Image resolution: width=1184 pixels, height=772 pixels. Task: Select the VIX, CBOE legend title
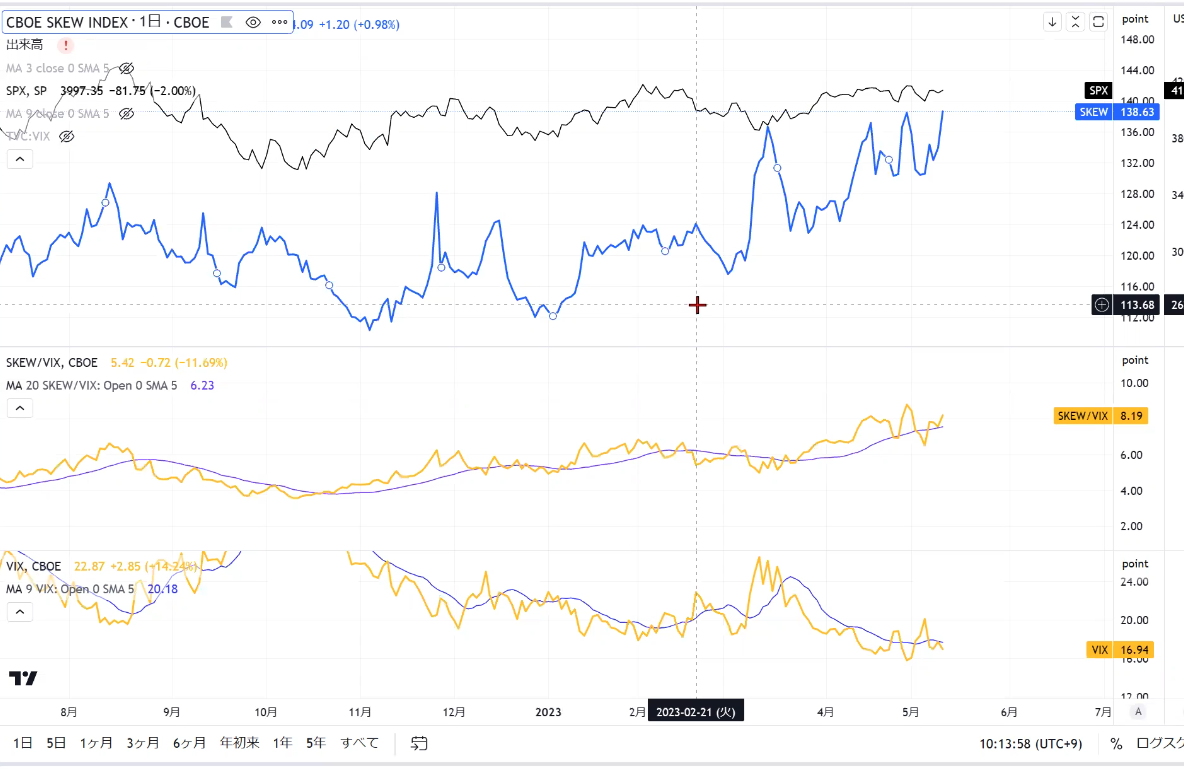[x=34, y=567]
